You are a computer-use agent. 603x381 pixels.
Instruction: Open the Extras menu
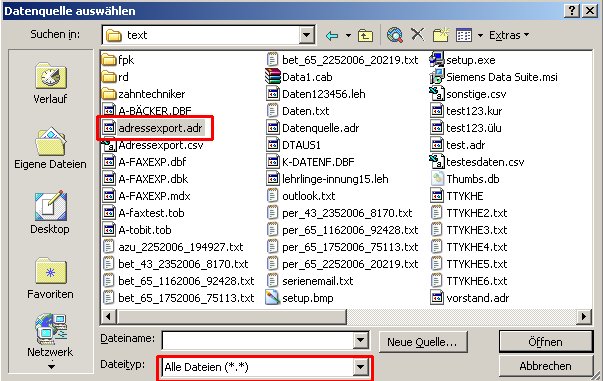(x=509, y=35)
